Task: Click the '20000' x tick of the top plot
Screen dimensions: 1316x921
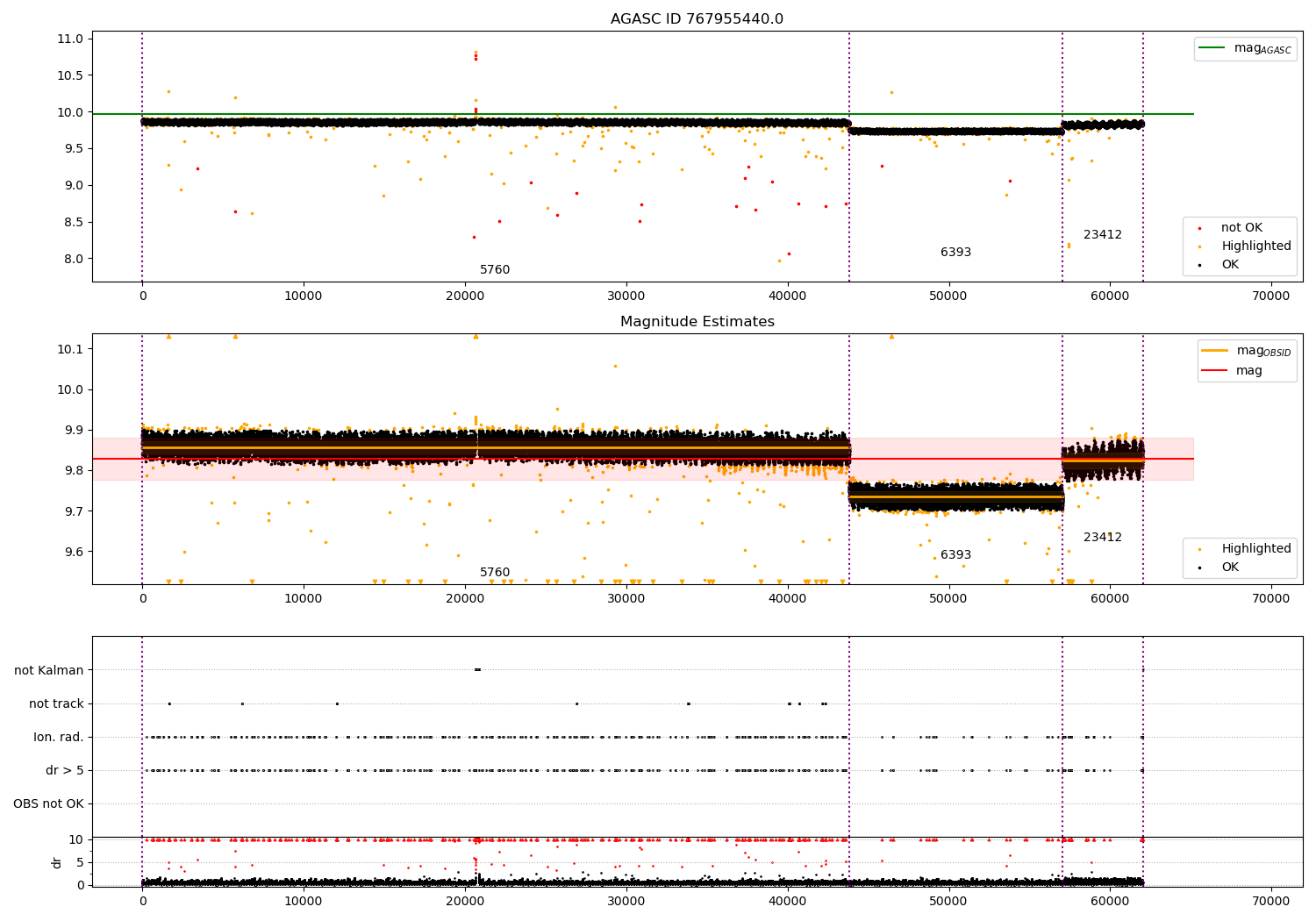Action: pyautogui.click(x=464, y=296)
